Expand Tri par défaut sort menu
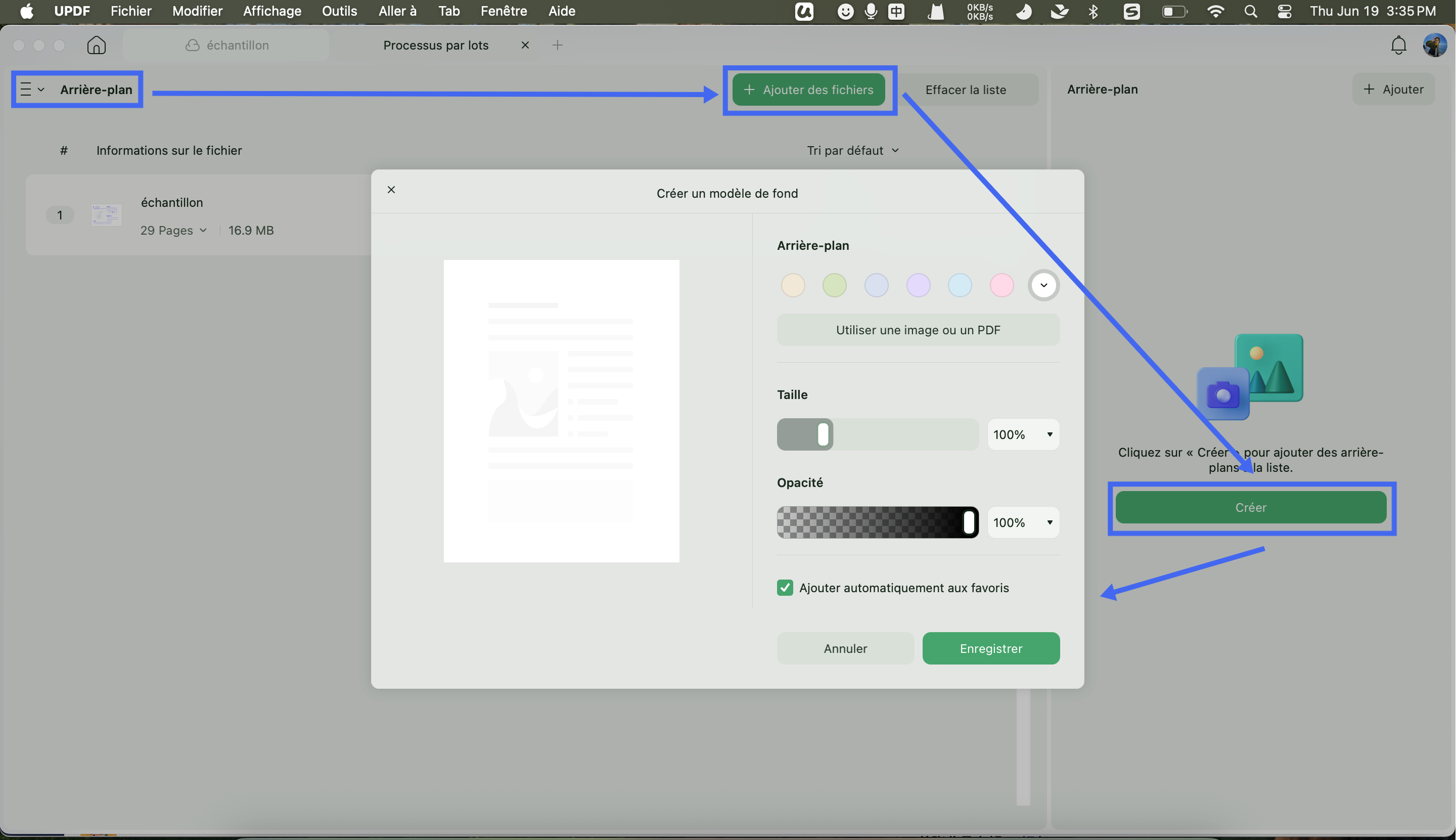Image resolution: width=1456 pixels, height=840 pixels. tap(853, 151)
